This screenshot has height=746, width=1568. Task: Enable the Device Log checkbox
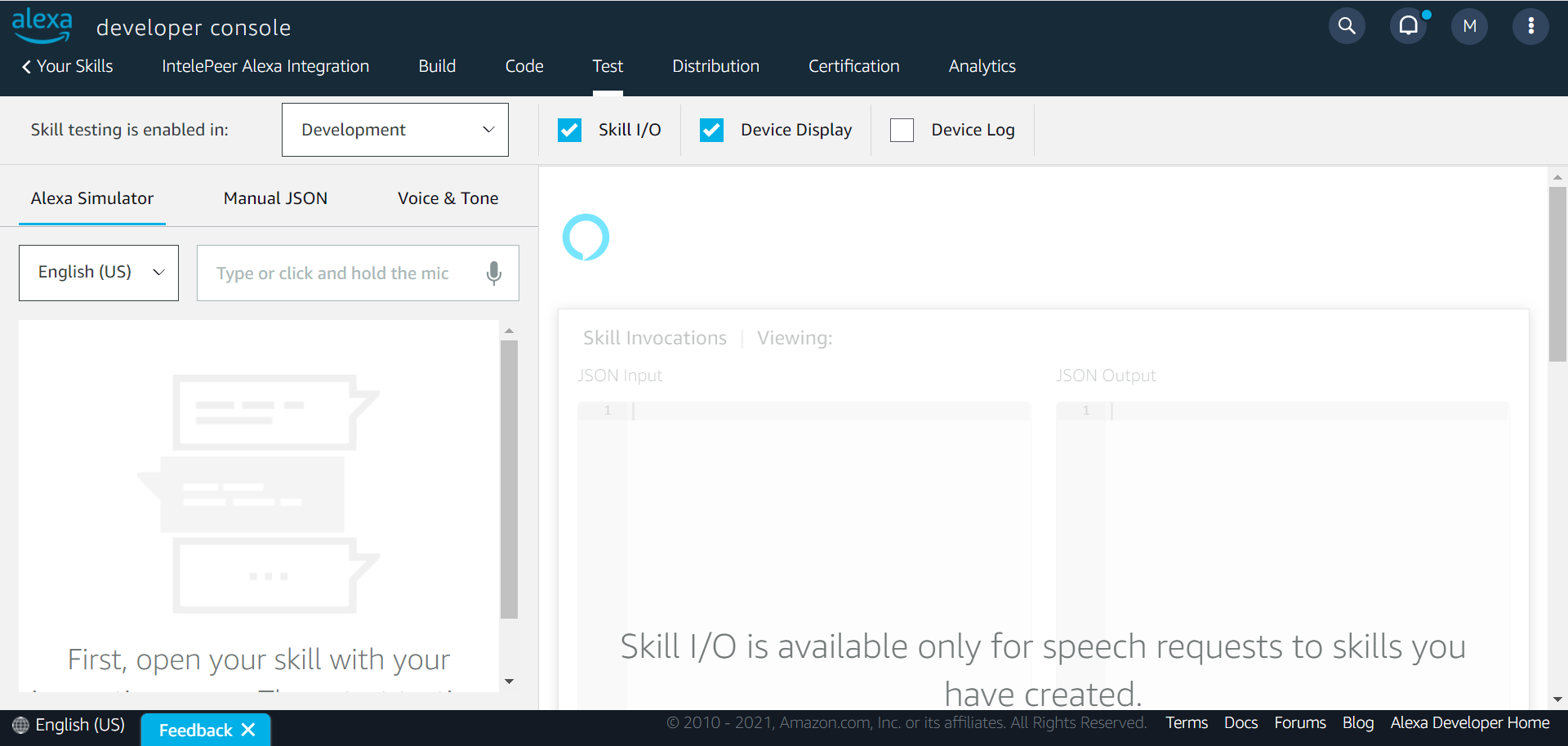point(902,130)
